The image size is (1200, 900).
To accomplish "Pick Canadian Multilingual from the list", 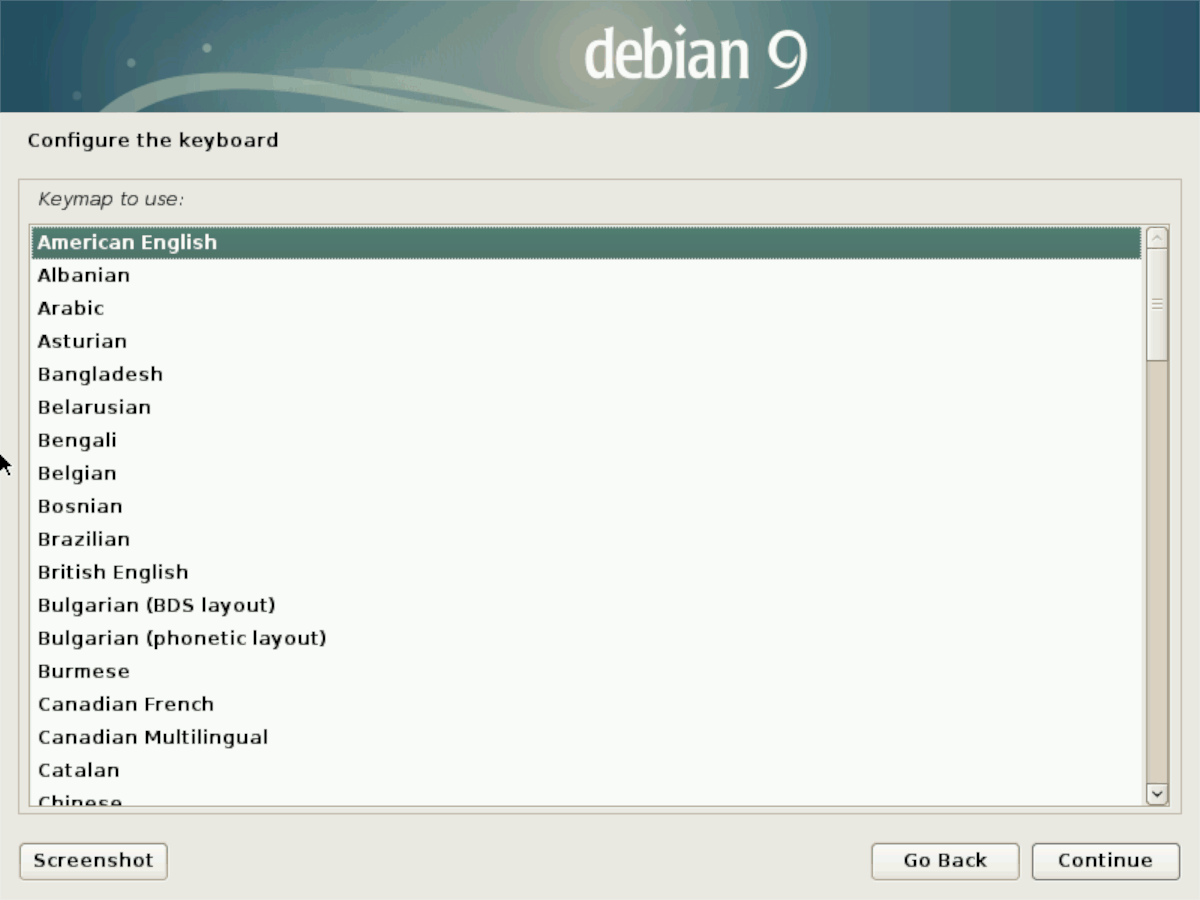I will [x=152, y=737].
